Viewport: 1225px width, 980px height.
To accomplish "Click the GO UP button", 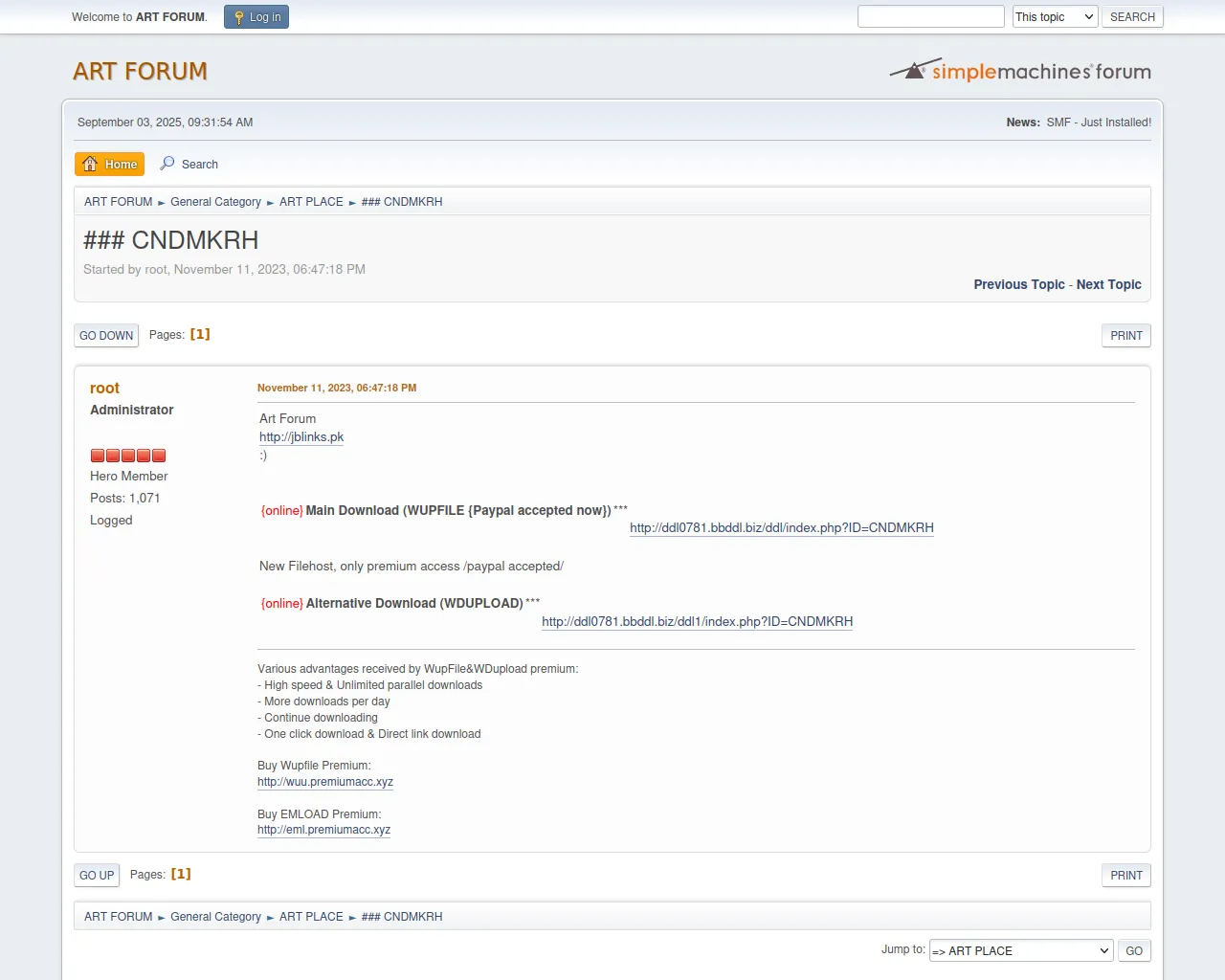I will pyautogui.click(x=97, y=876).
